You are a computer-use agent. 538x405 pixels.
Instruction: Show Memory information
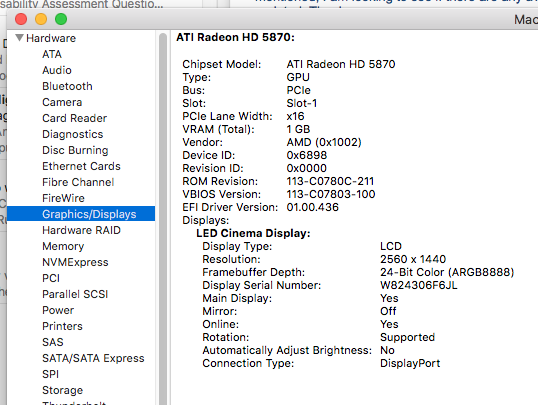(63, 246)
